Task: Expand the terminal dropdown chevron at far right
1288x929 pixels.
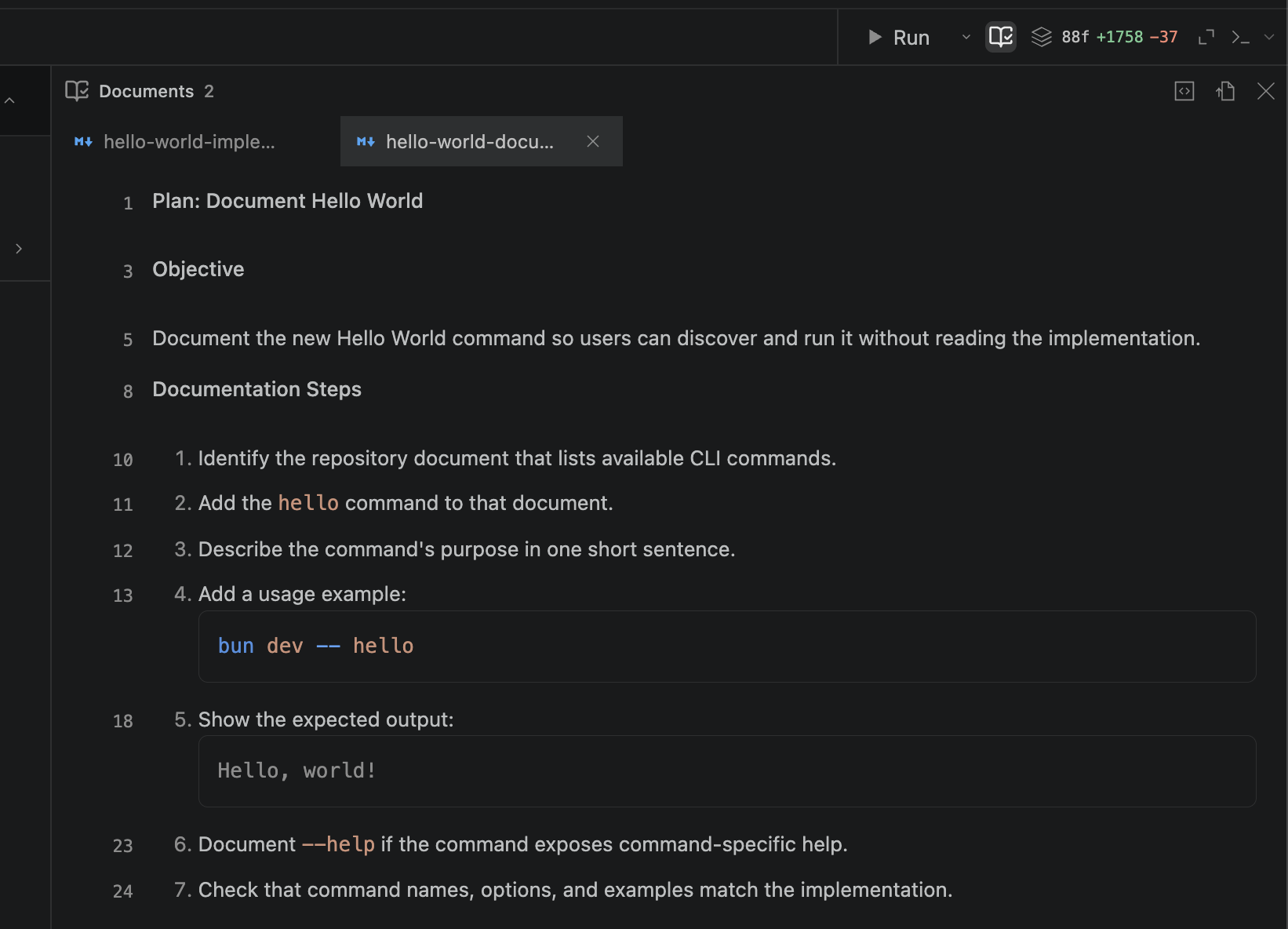Action: point(1269,37)
